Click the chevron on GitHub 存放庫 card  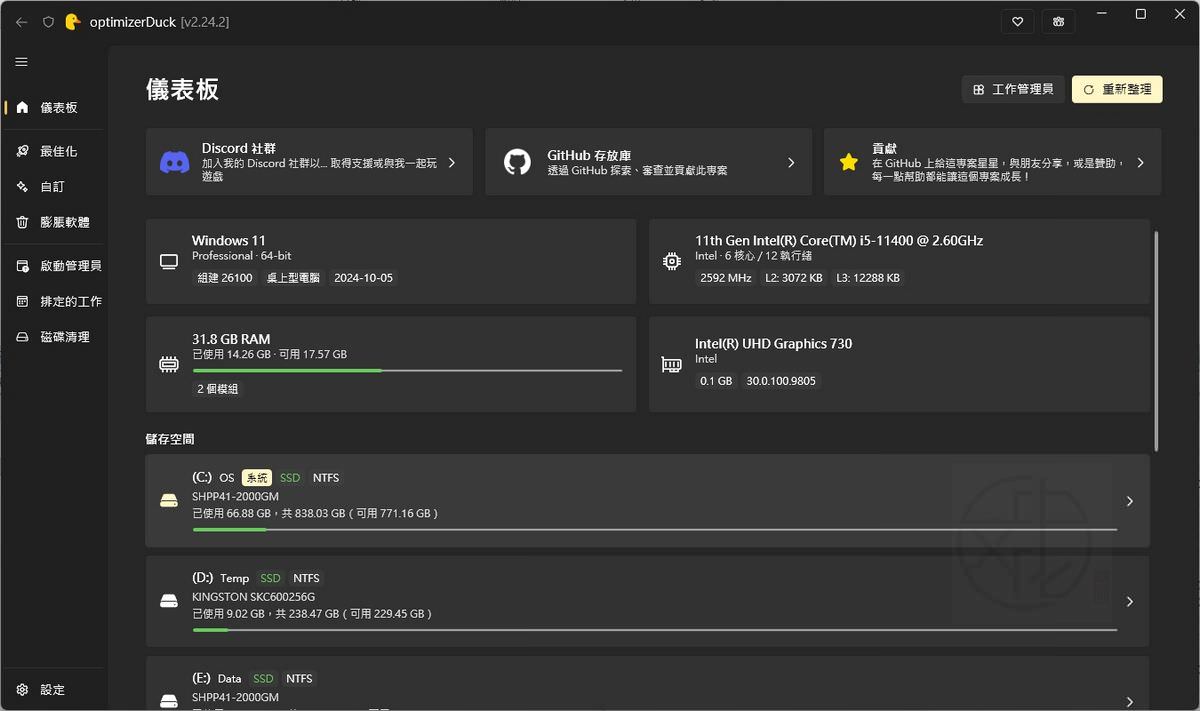[x=791, y=162]
